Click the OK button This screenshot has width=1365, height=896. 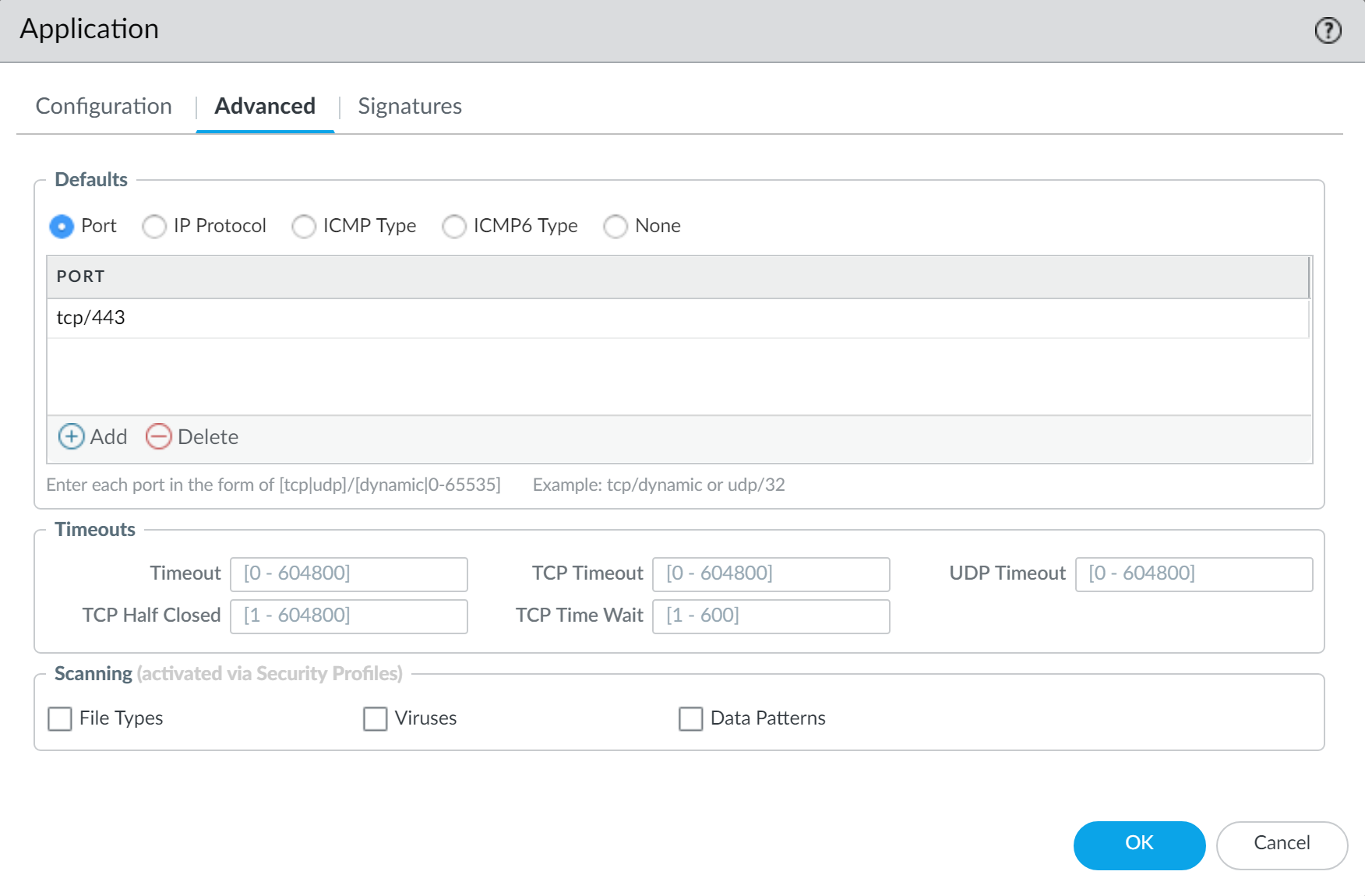(x=1139, y=845)
